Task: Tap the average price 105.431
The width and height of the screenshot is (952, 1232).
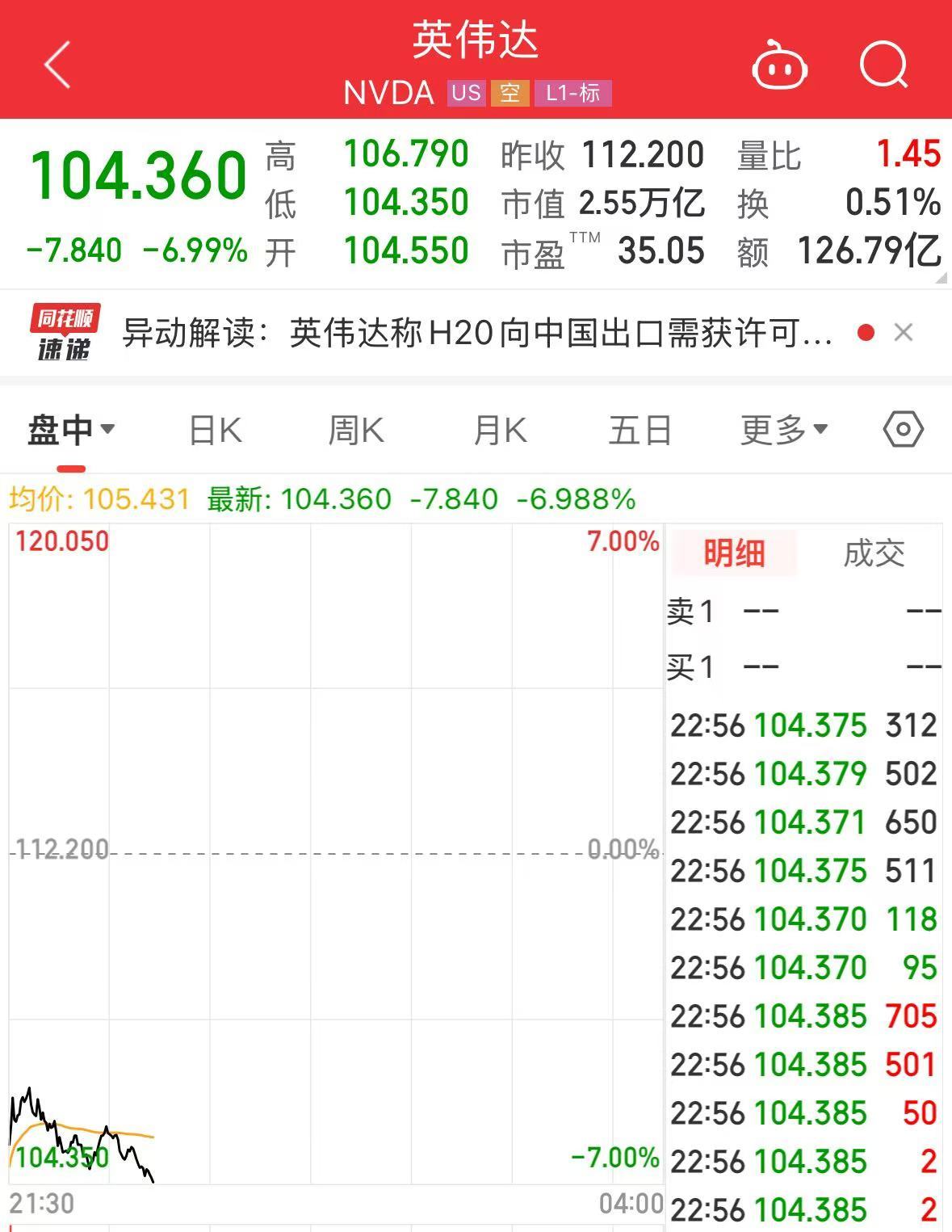Action: click(x=136, y=499)
